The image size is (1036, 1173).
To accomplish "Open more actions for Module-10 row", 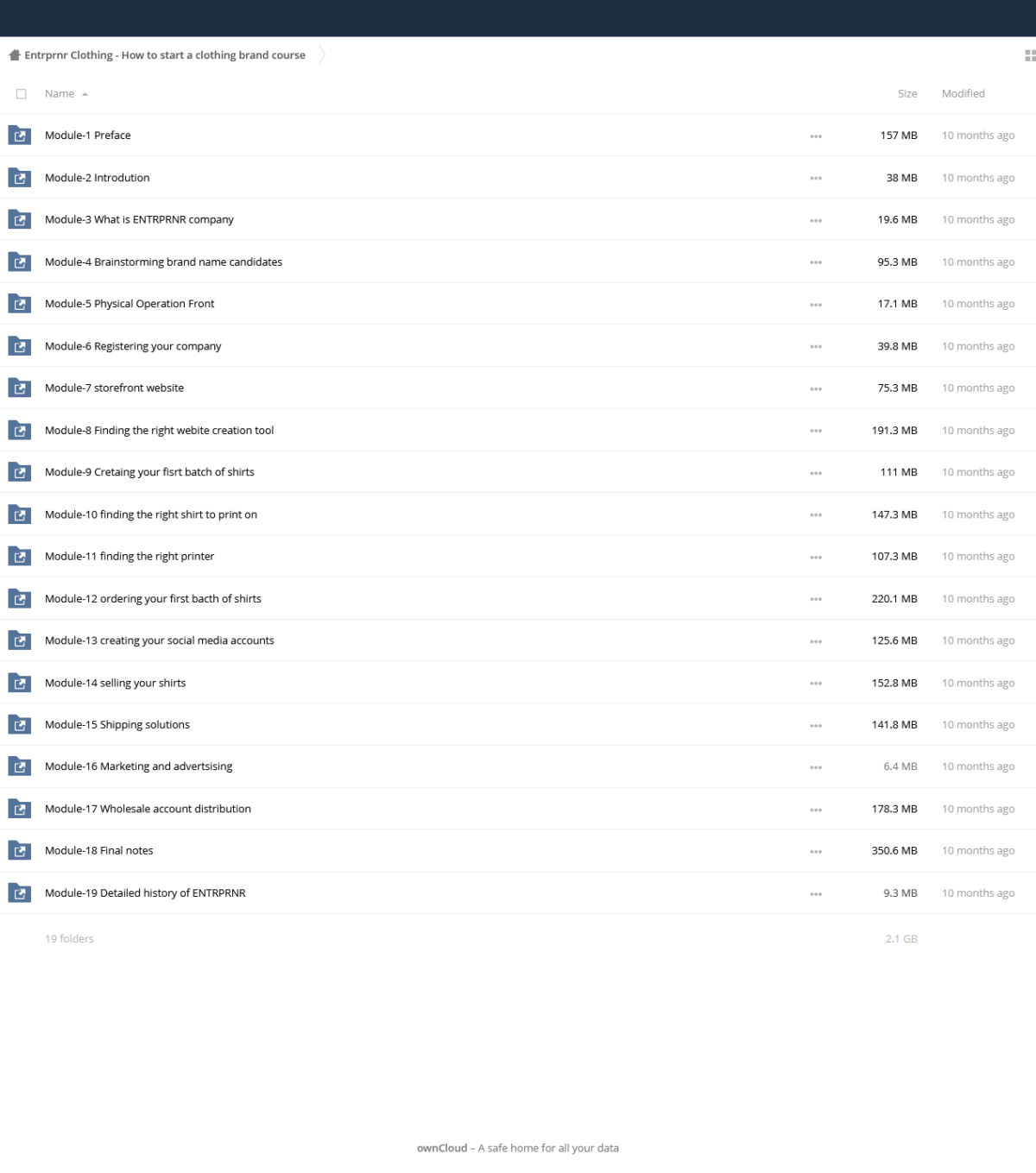I will tap(816, 514).
